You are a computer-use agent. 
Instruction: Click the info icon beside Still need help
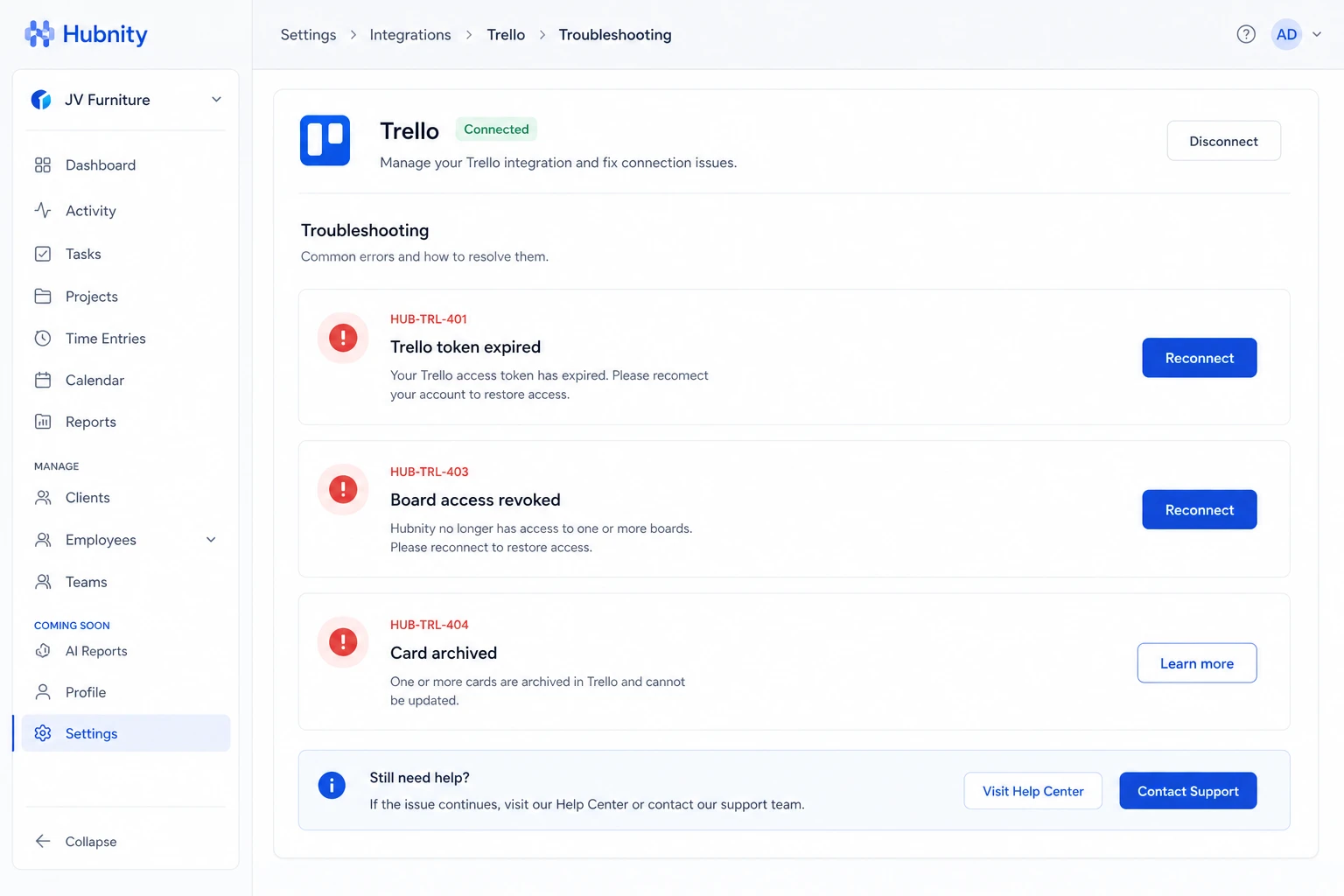(x=332, y=785)
